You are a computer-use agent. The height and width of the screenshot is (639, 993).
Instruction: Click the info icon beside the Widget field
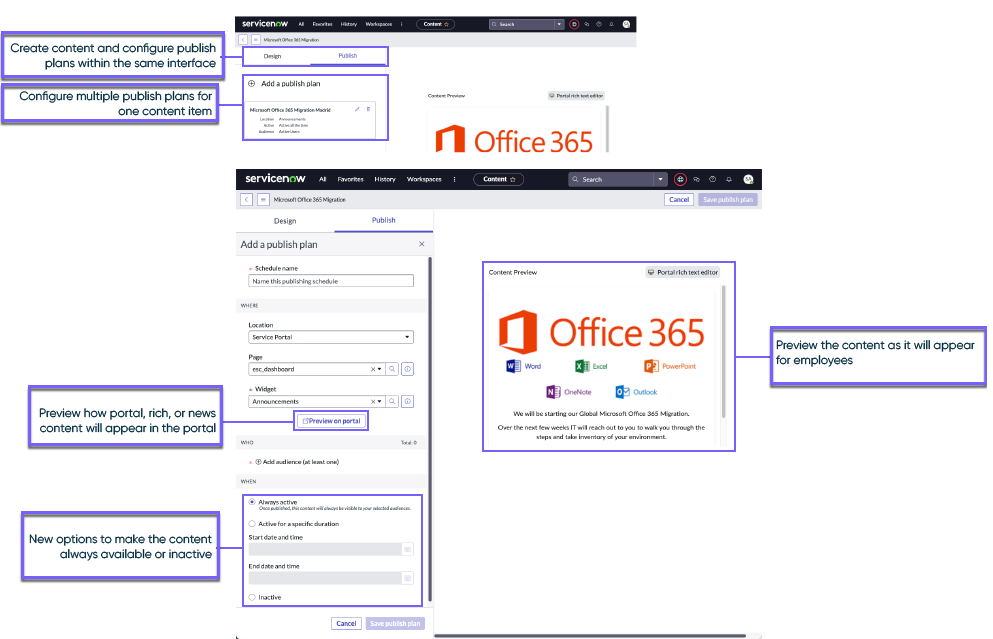coord(408,401)
